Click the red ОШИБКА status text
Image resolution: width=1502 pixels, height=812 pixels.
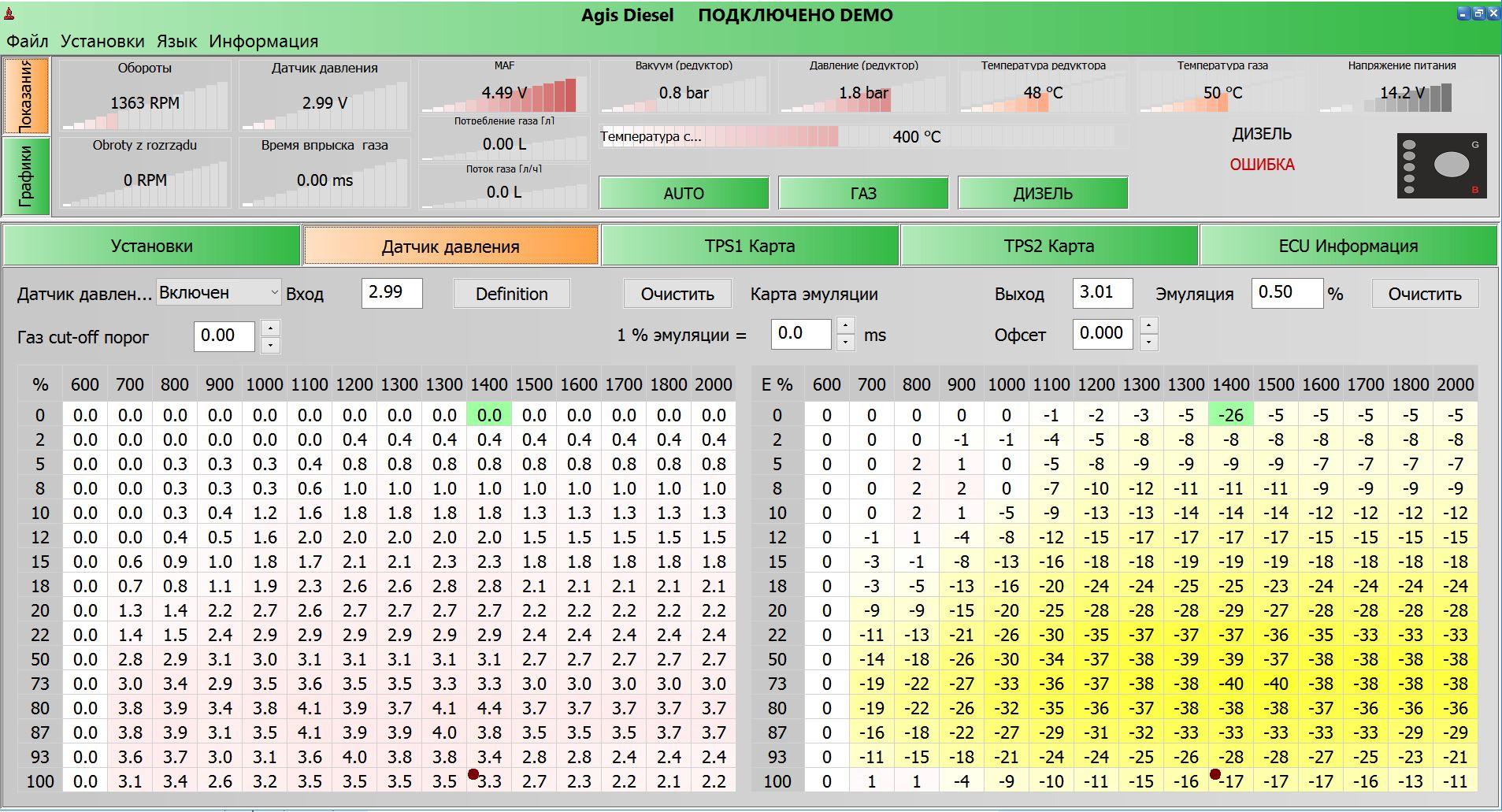click(x=1263, y=165)
